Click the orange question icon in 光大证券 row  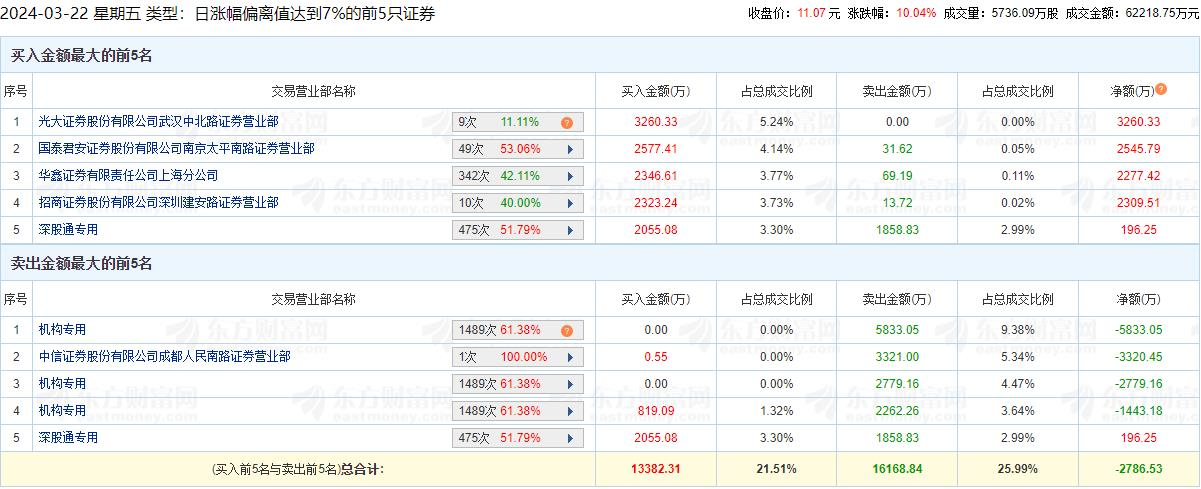click(x=566, y=123)
